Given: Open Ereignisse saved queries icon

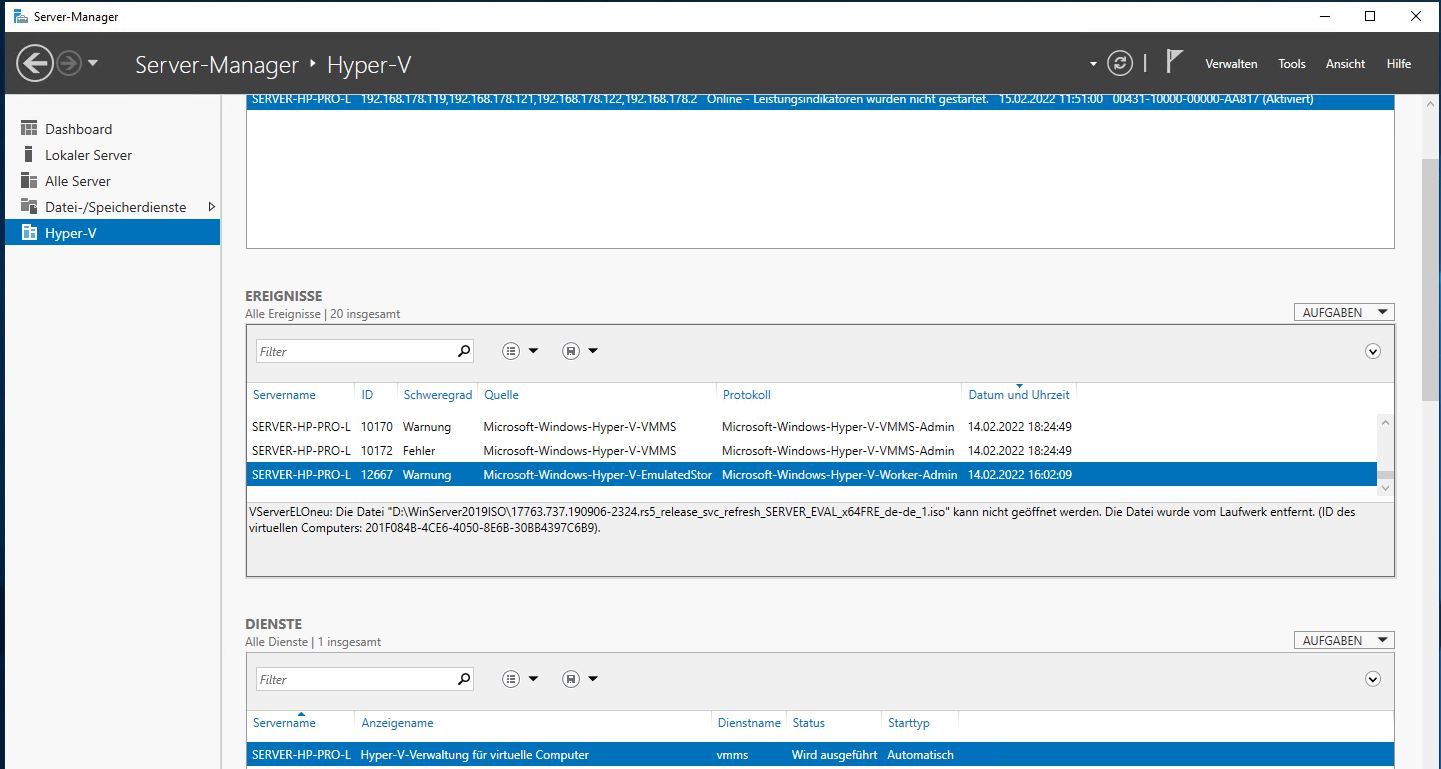Looking at the screenshot, I should click(x=571, y=351).
